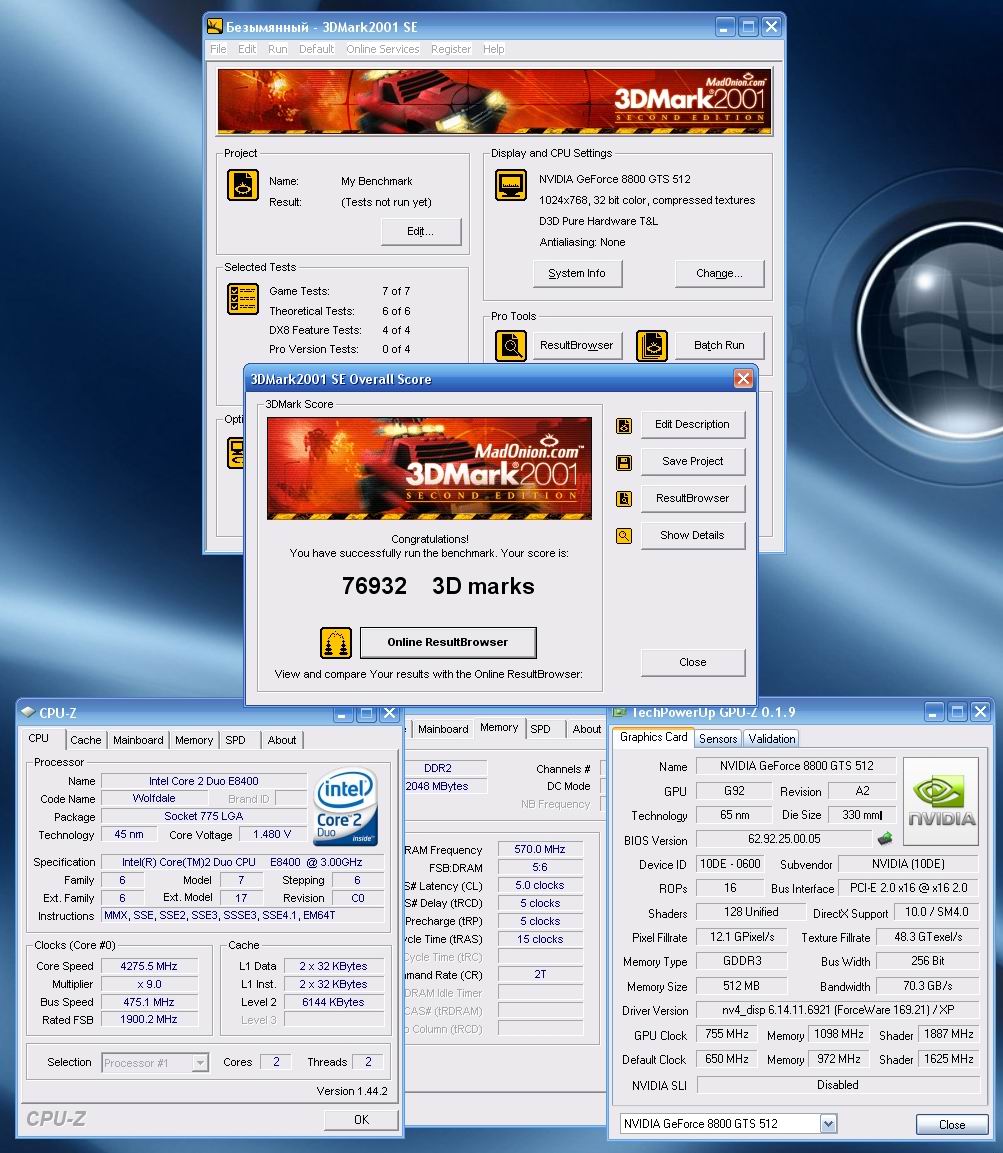This screenshot has width=1003, height=1153.
Task: Click the Intel Core 2 Duo logo in CPU-Z
Action: point(346,806)
